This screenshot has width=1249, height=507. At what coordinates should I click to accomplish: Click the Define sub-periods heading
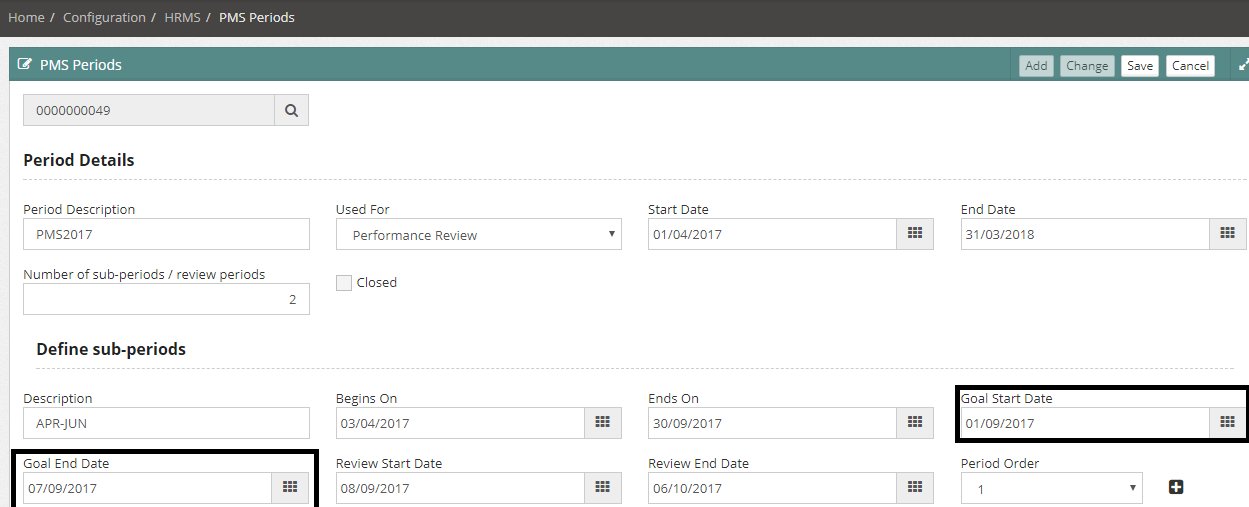click(x=111, y=349)
